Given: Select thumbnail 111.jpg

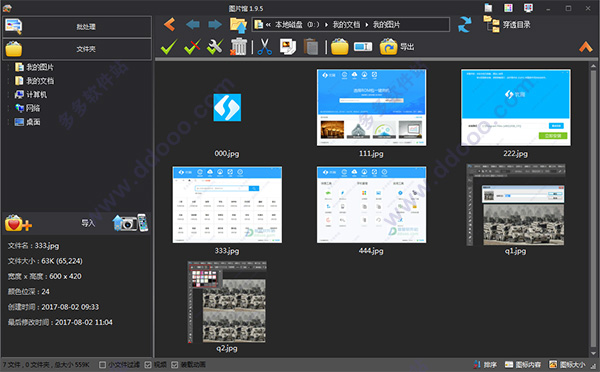Looking at the screenshot, I should click(371, 108).
